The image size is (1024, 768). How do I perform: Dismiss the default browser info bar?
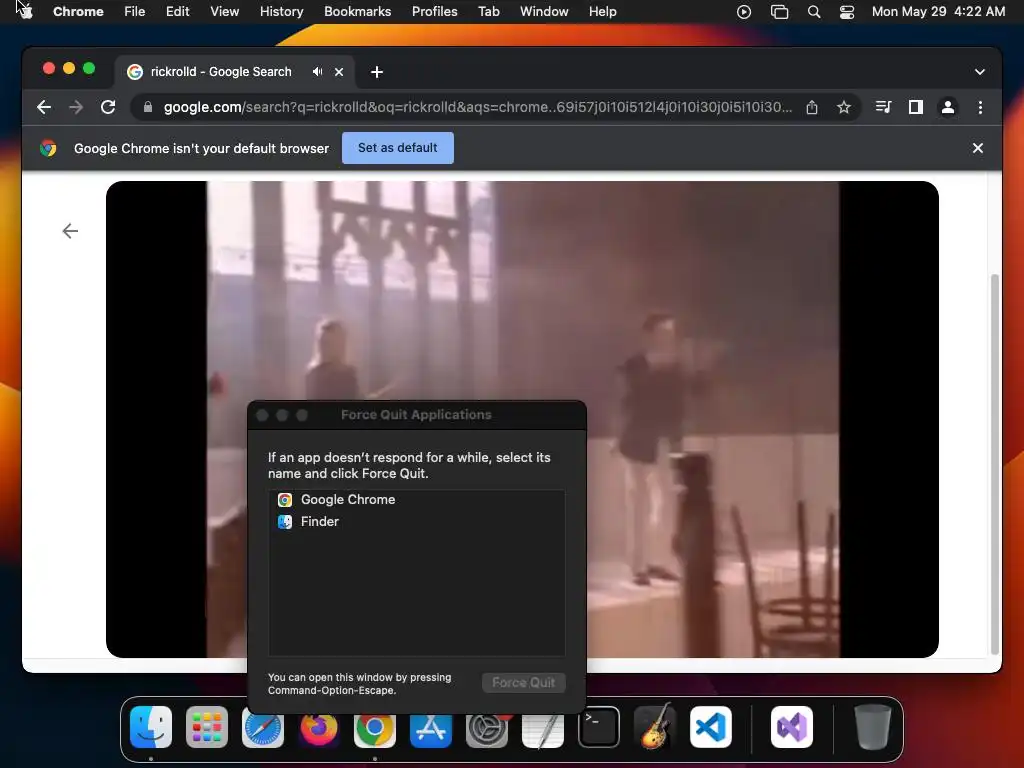click(x=978, y=148)
